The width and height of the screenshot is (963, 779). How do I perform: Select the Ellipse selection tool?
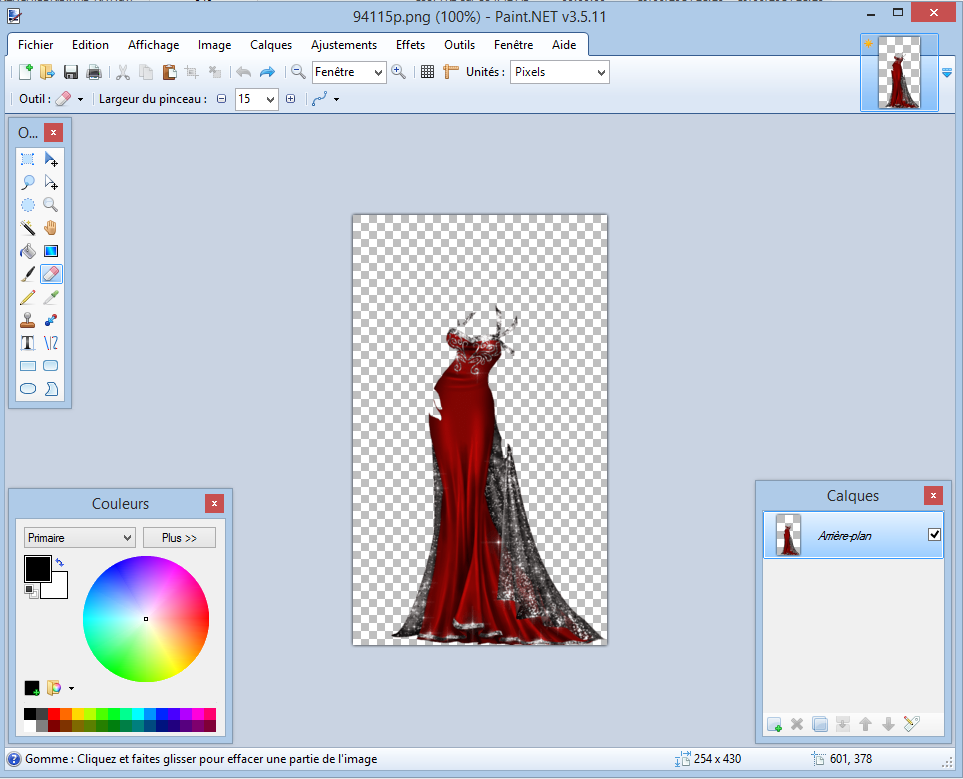pos(28,204)
